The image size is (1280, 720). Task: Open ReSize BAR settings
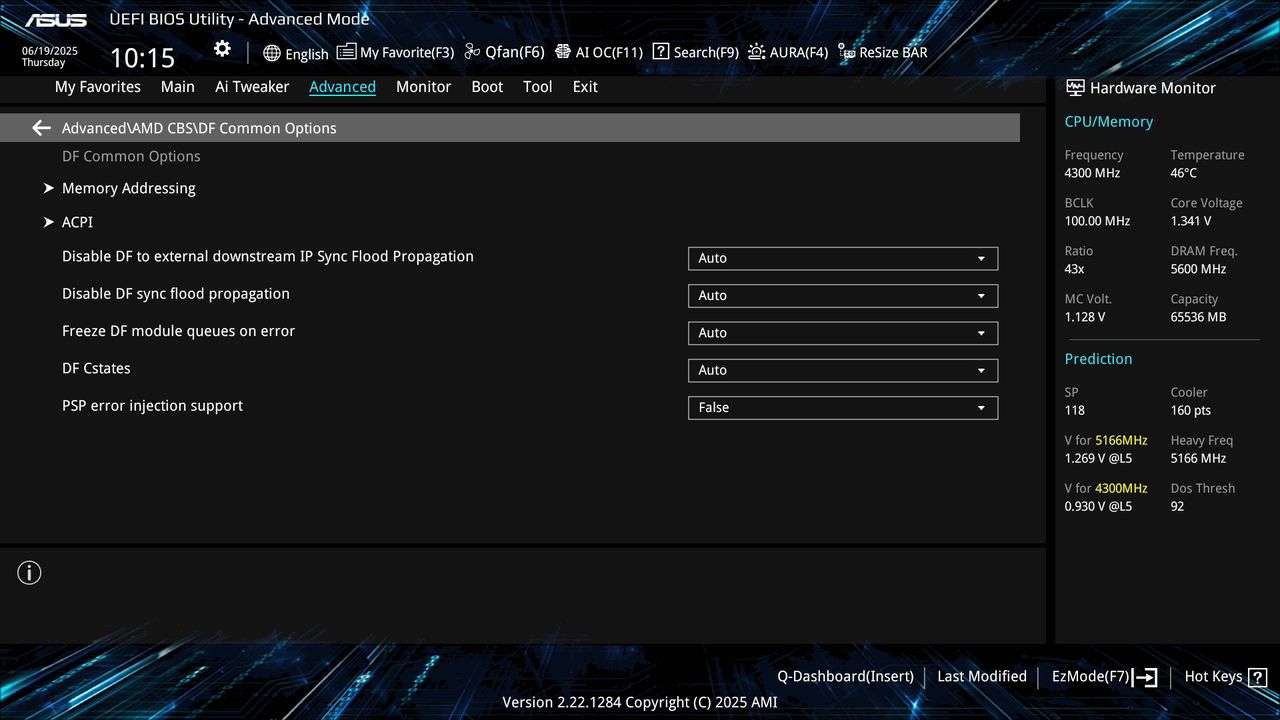[882, 52]
